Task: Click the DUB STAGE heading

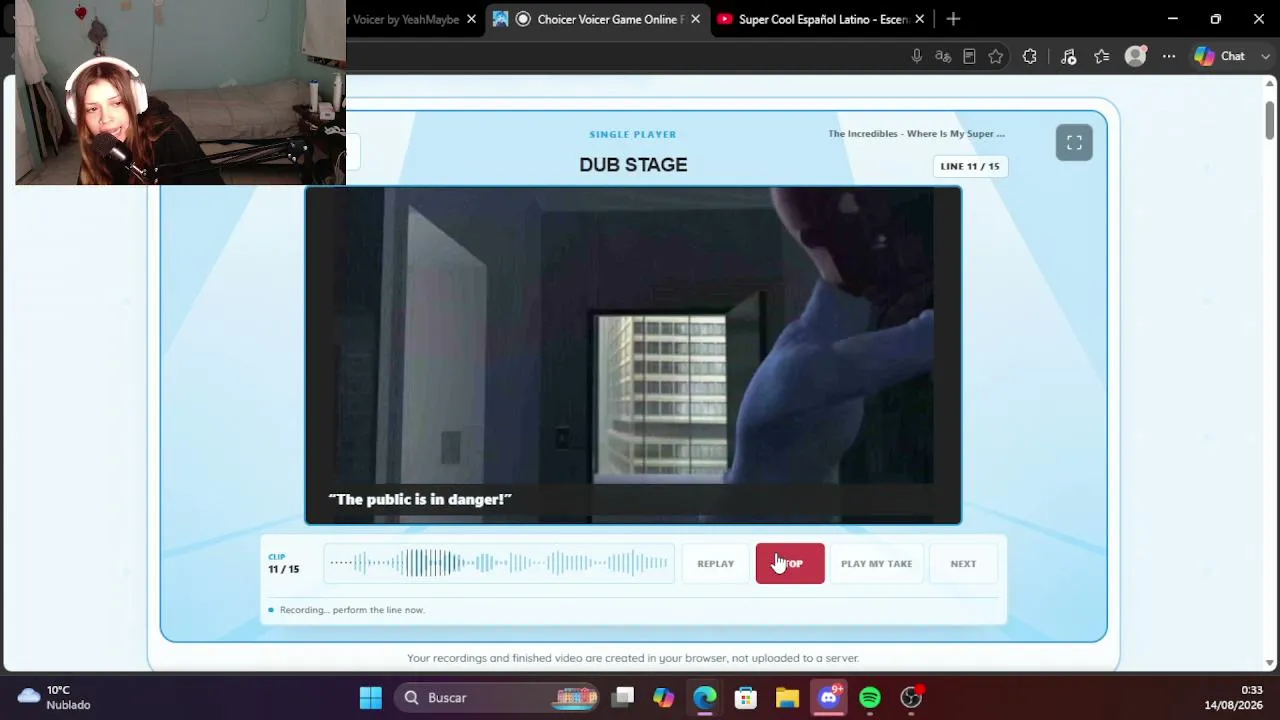Action: click(633, 165)
